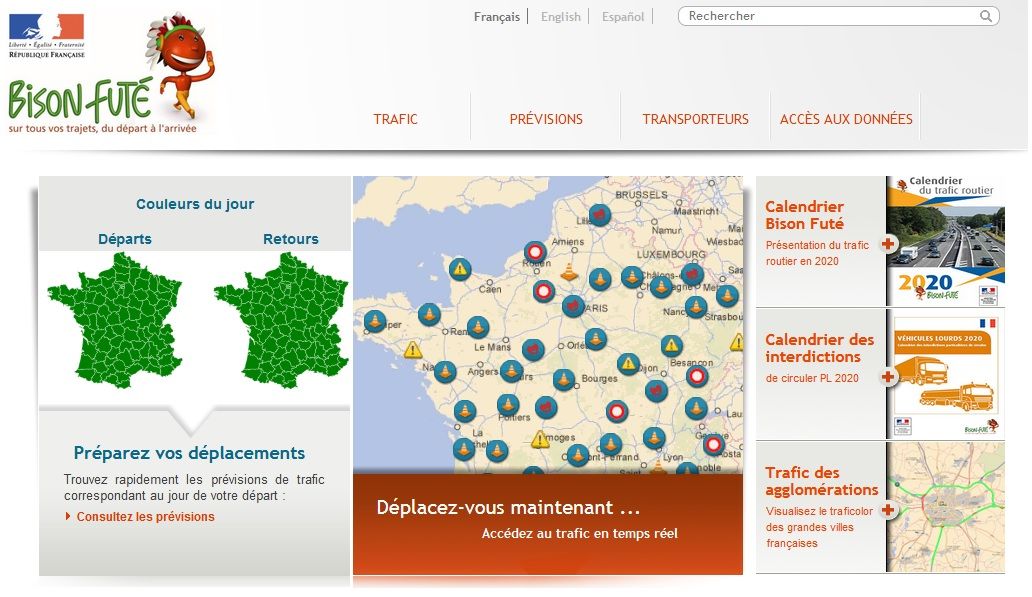Expand the Trafic des agglomérations plus icon

[888, 509]
